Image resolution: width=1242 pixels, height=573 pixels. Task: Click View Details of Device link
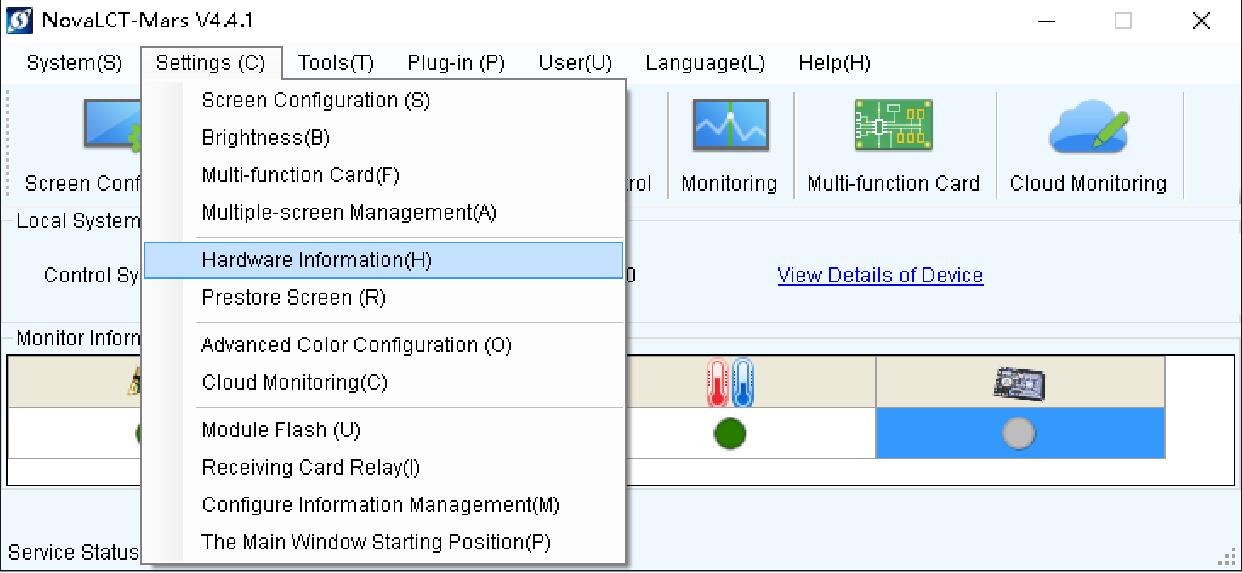tap(880, 275)
